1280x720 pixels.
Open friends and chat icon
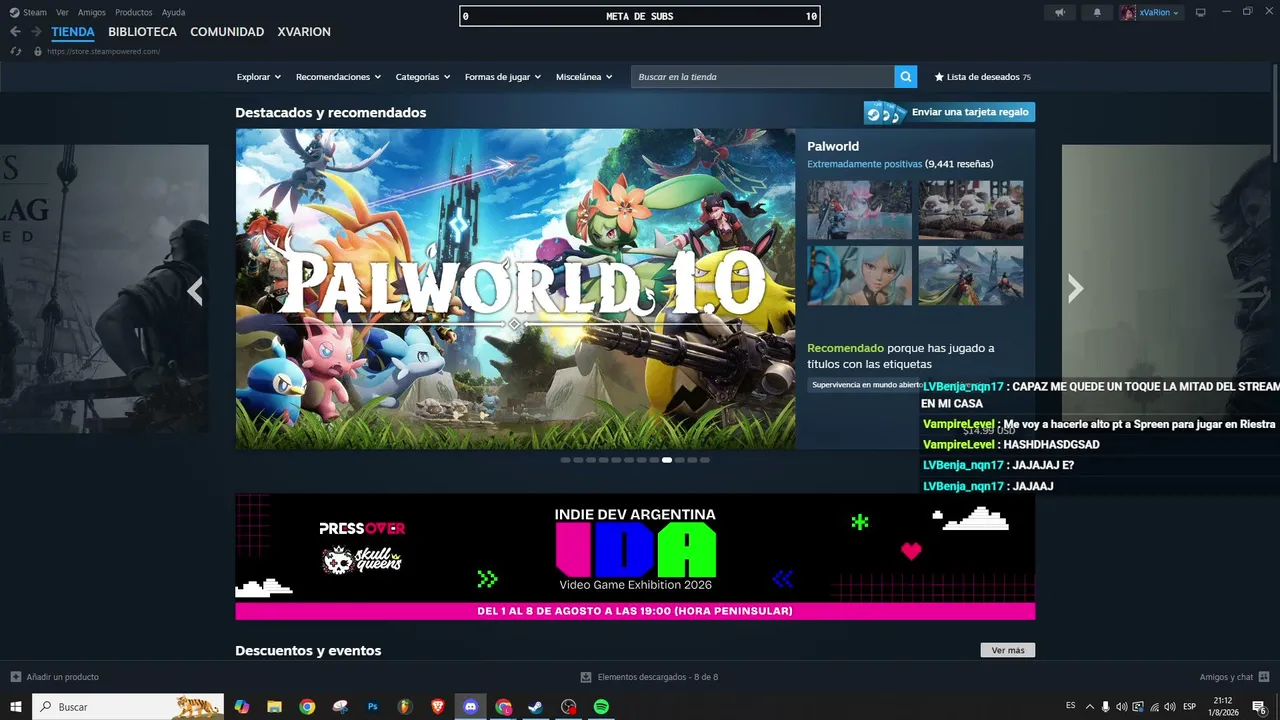click(1264, 677)
